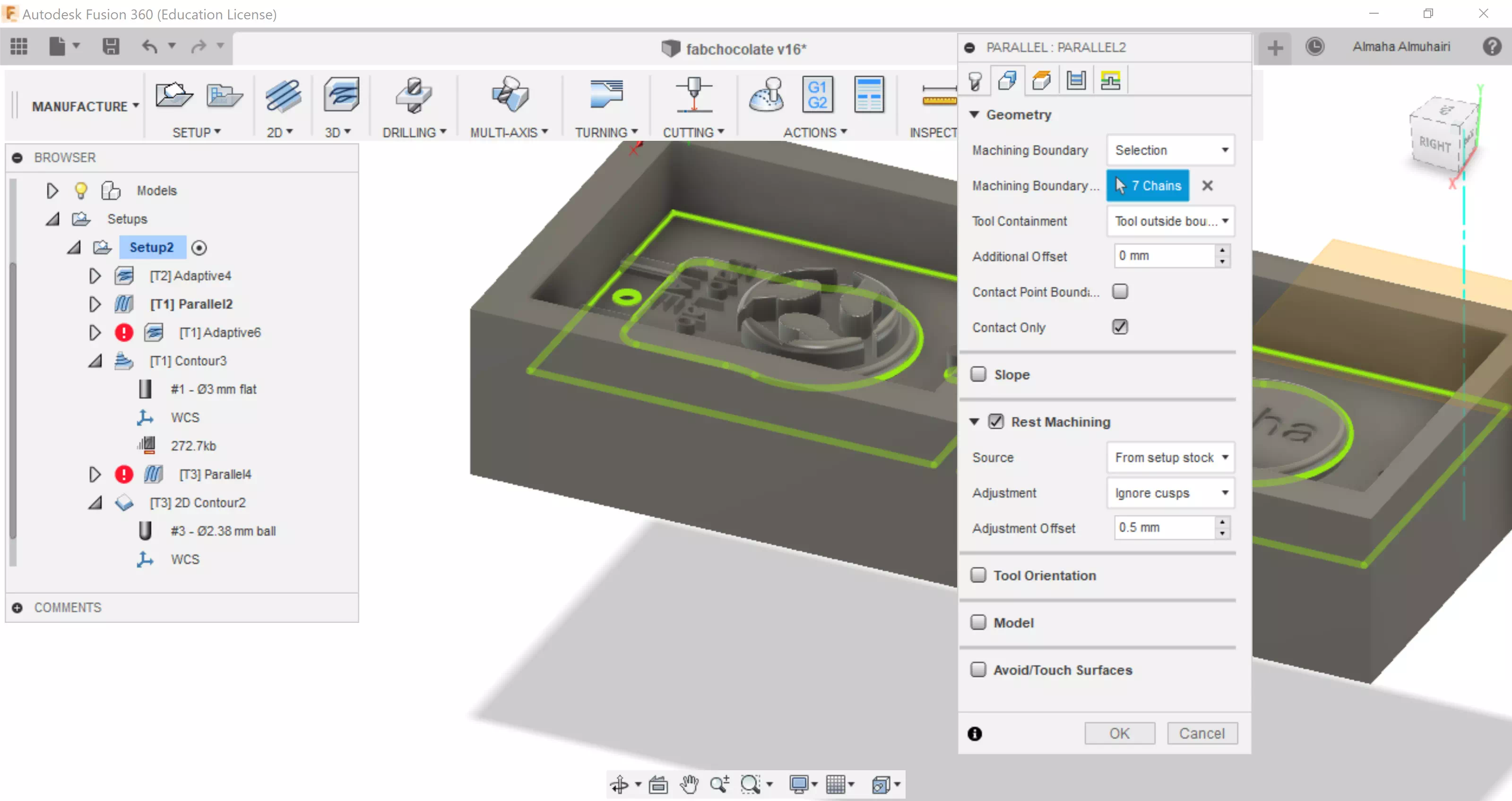This screenshot has width=1512, height=801.
Task: Expand the [T2] Adaptive4 tree node
Action: 95,275
